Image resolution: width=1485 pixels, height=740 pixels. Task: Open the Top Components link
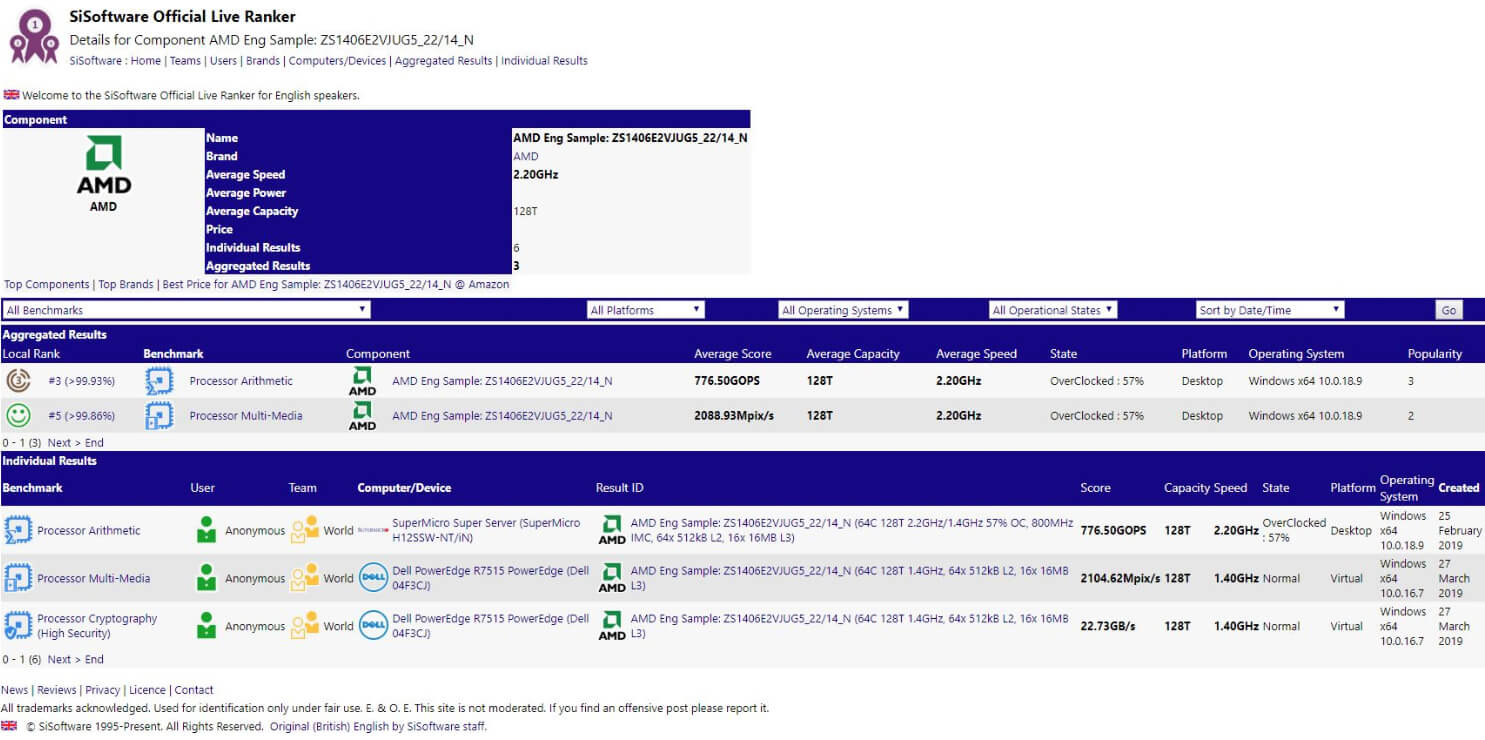[47, 284]
